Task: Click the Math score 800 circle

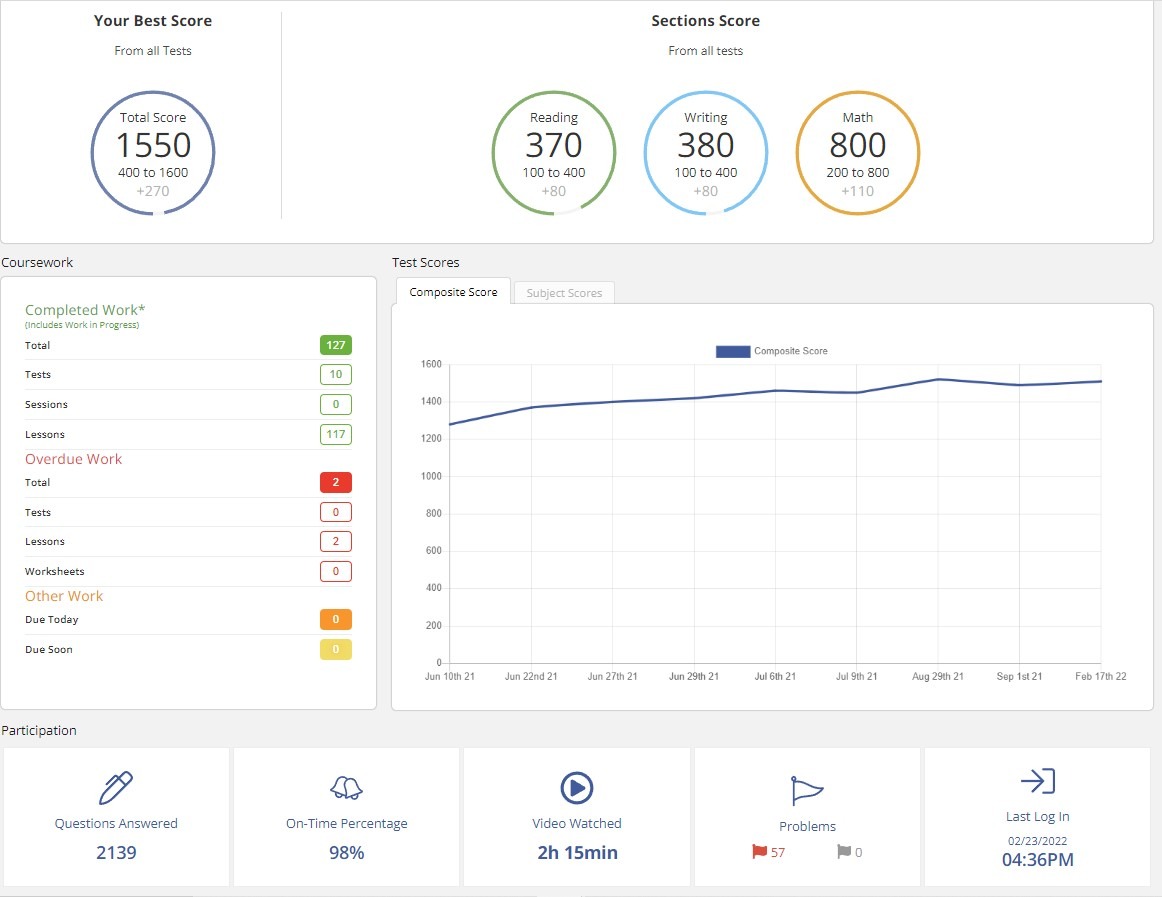Action: click(857, 152)
